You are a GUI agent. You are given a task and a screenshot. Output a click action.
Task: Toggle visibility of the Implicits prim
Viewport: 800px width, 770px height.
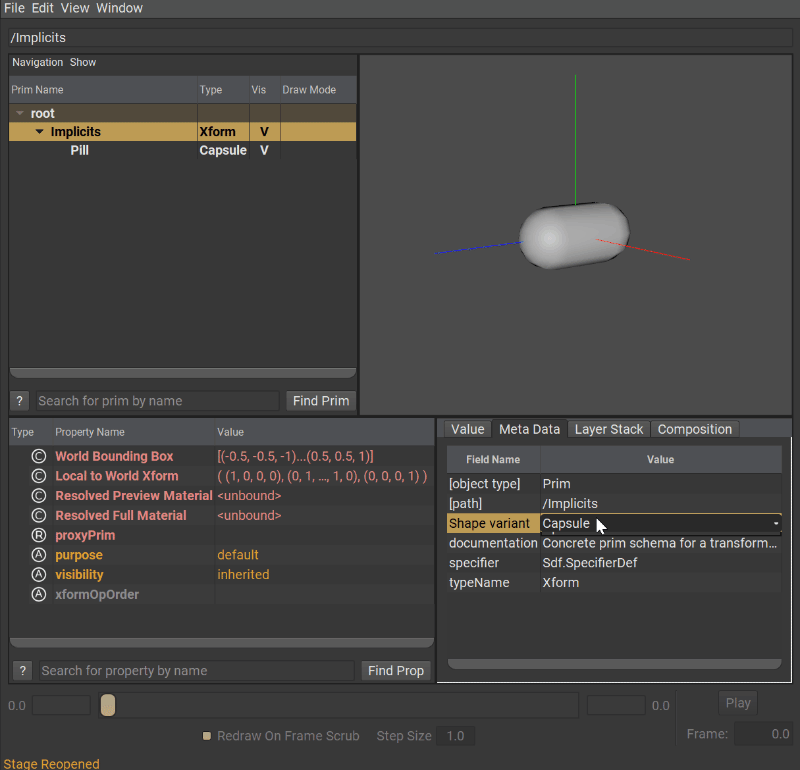pyautogui.click(x=264, y=132)
